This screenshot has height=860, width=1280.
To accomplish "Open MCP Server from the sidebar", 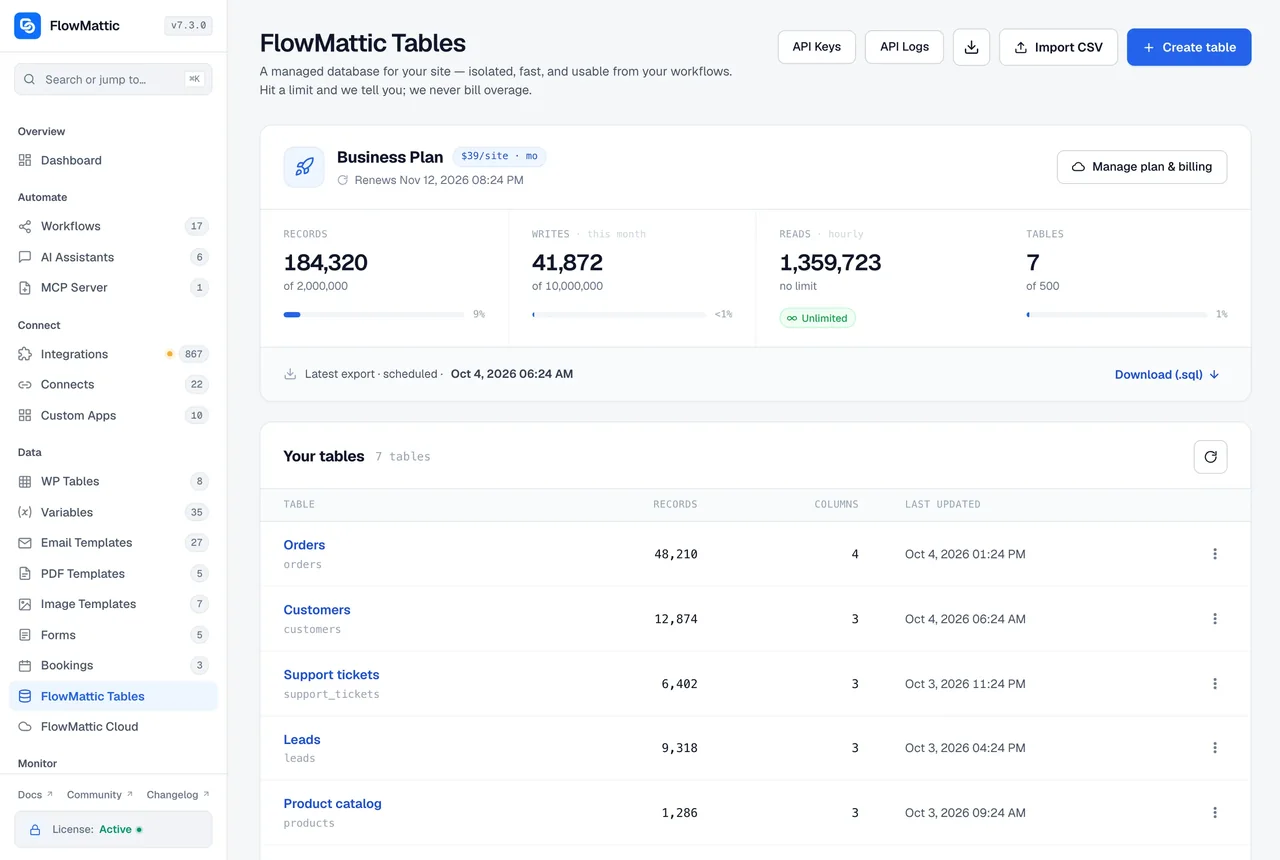I will pyautogui.click(x=113, y=288).
